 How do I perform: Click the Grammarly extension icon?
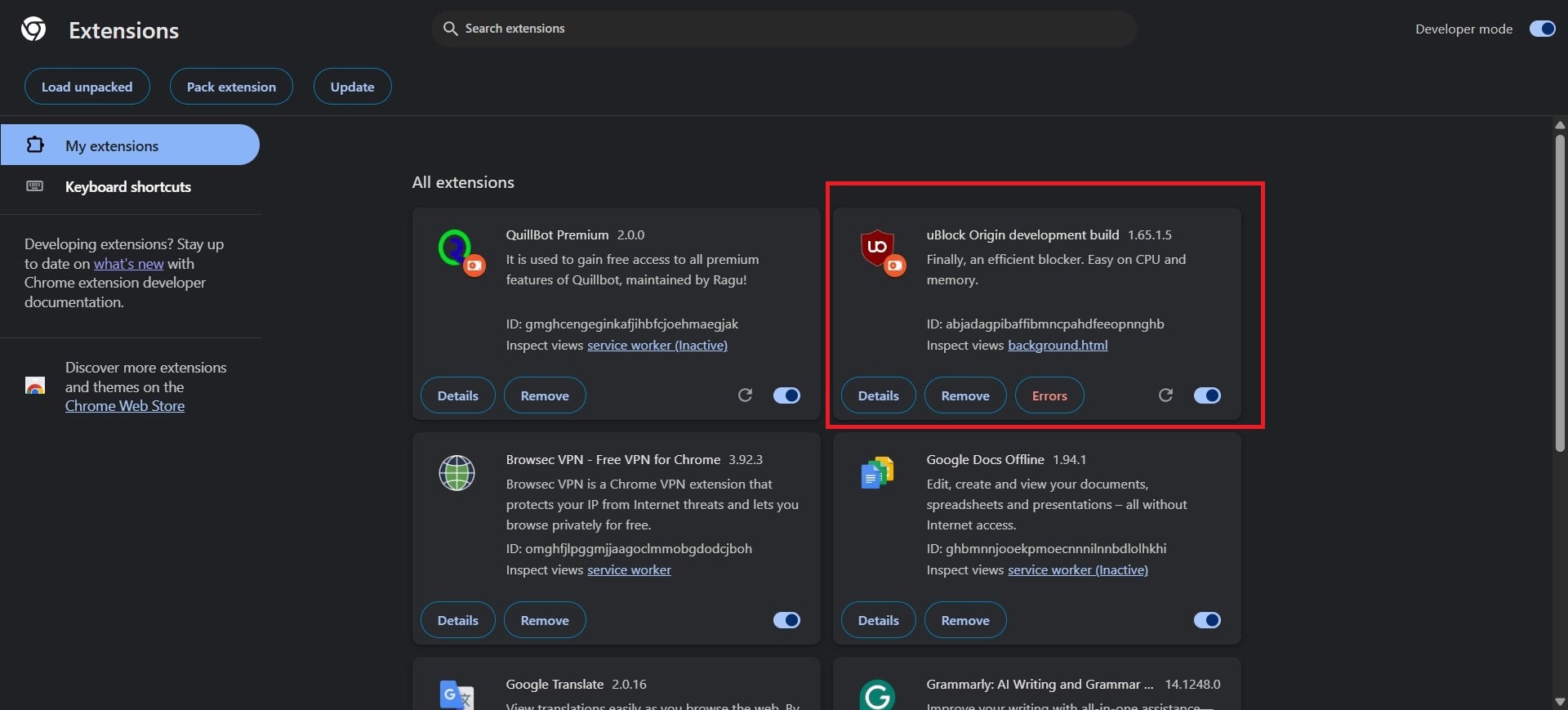[x=877, y=695]
